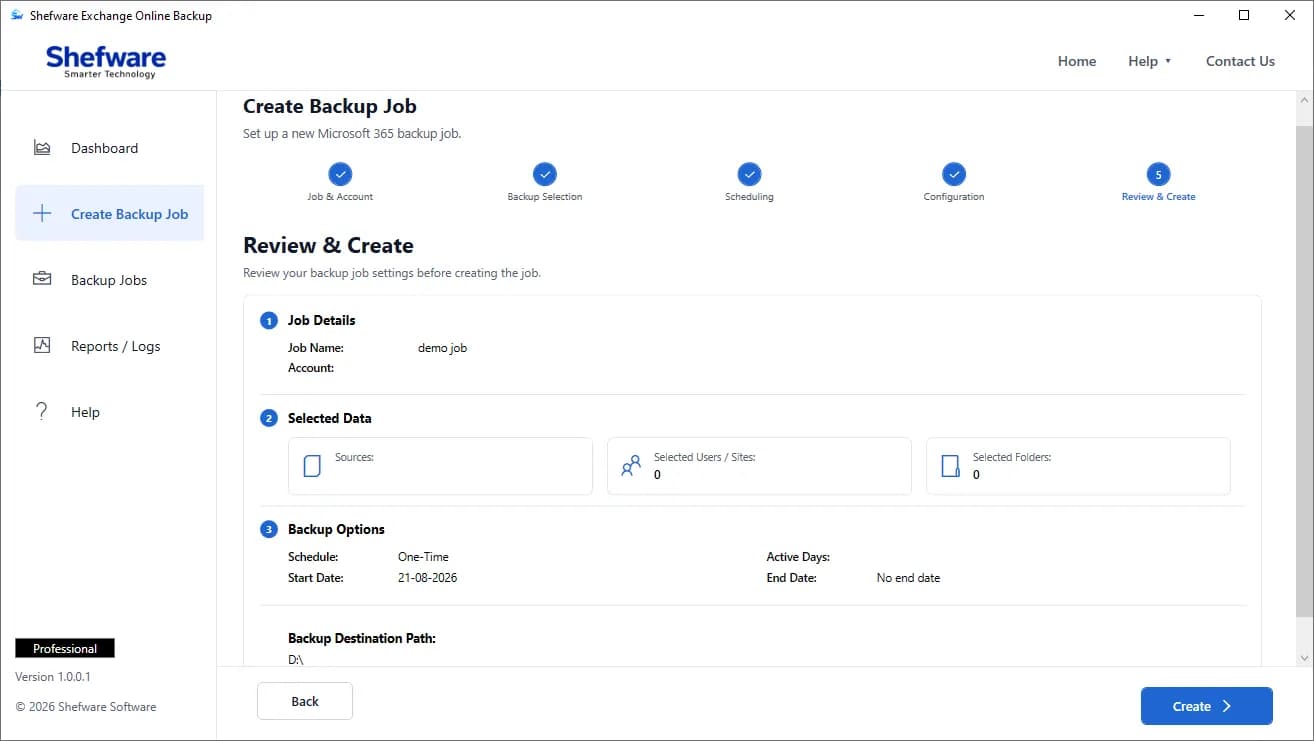Open the Dashboard sidebar item
The height and width of the screenshot is (741, 1314).
click(x=110, y=148)
